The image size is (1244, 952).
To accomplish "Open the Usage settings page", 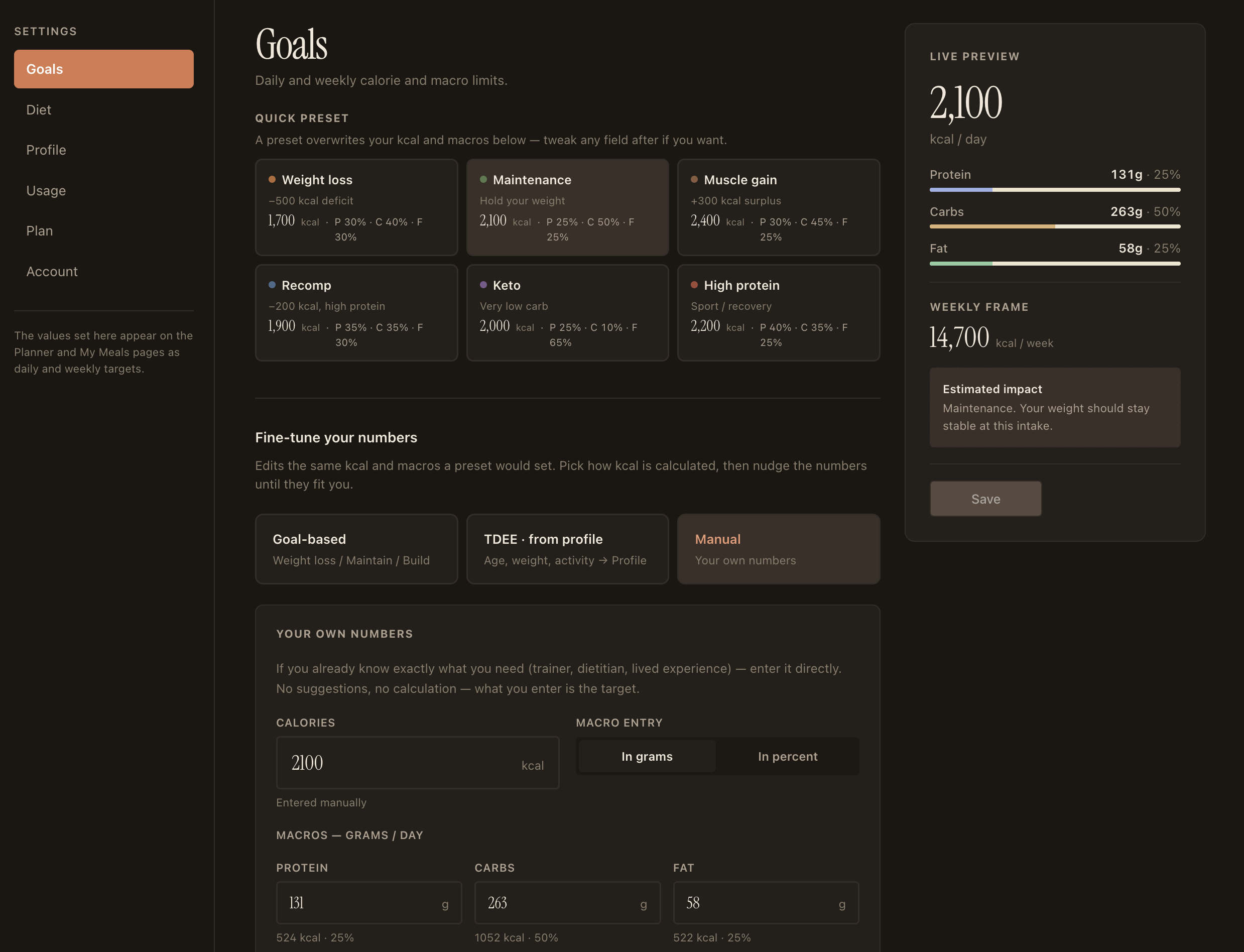I will click(x=103, y=190).
